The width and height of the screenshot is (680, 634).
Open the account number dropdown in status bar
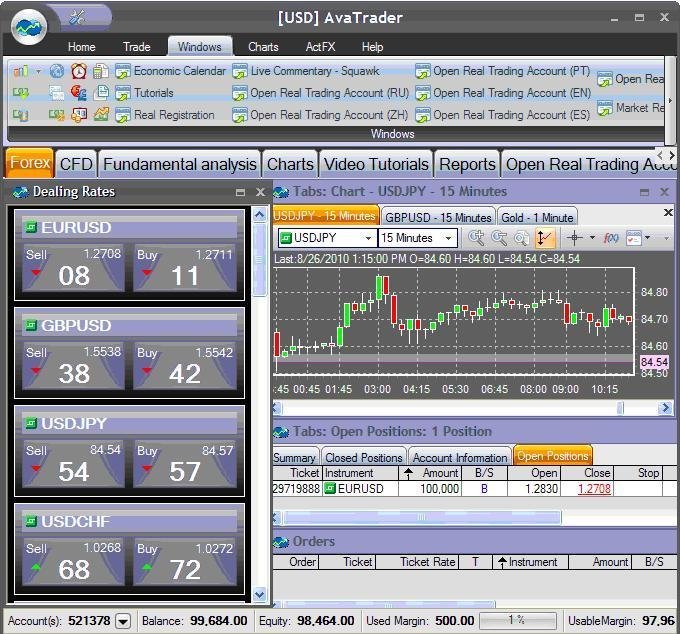click(123, 621)
